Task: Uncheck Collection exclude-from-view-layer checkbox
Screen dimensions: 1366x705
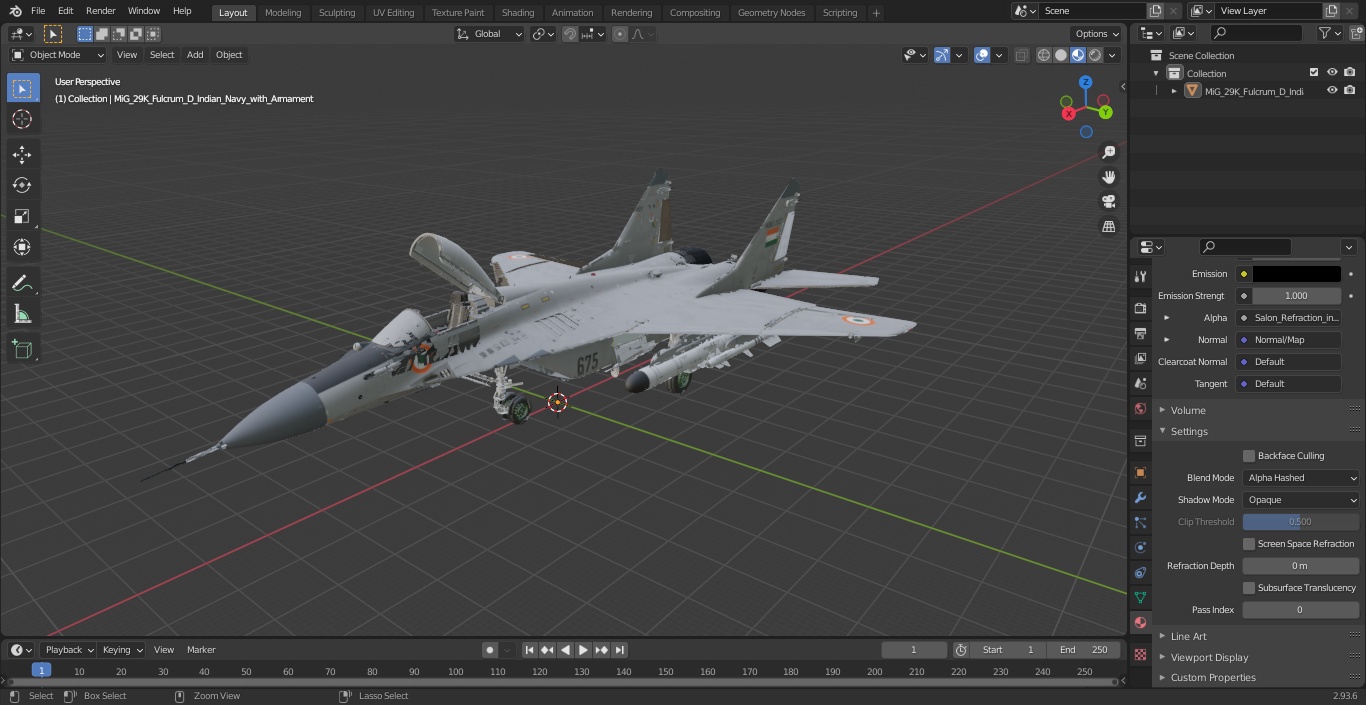Action: point(1314,73)
